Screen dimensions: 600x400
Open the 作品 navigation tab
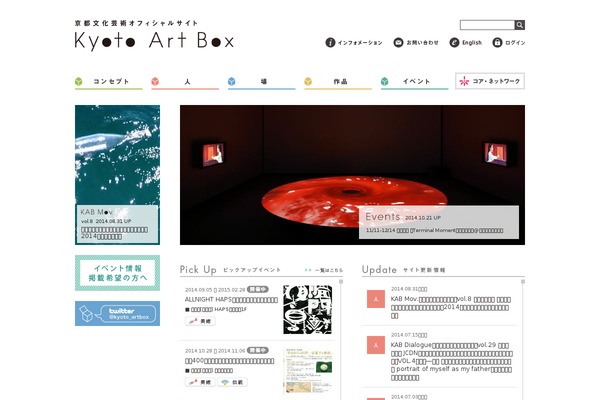(x=338, y=82)
